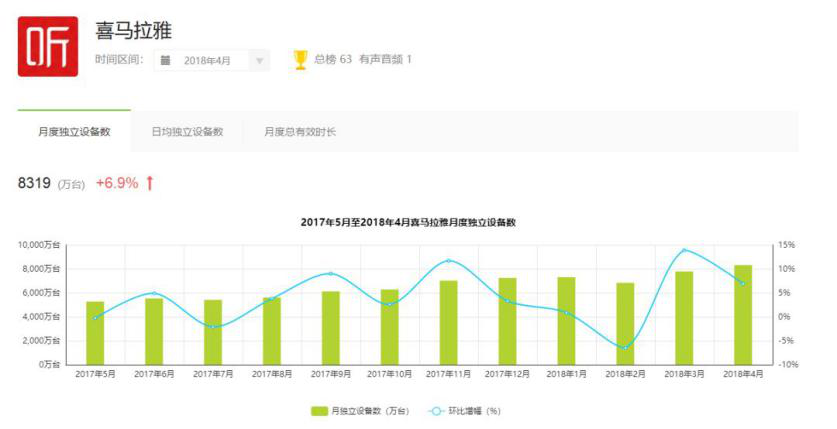Open the 2018年4月 time range dropdown arrow
837x429 pixels.
[259, 61]
